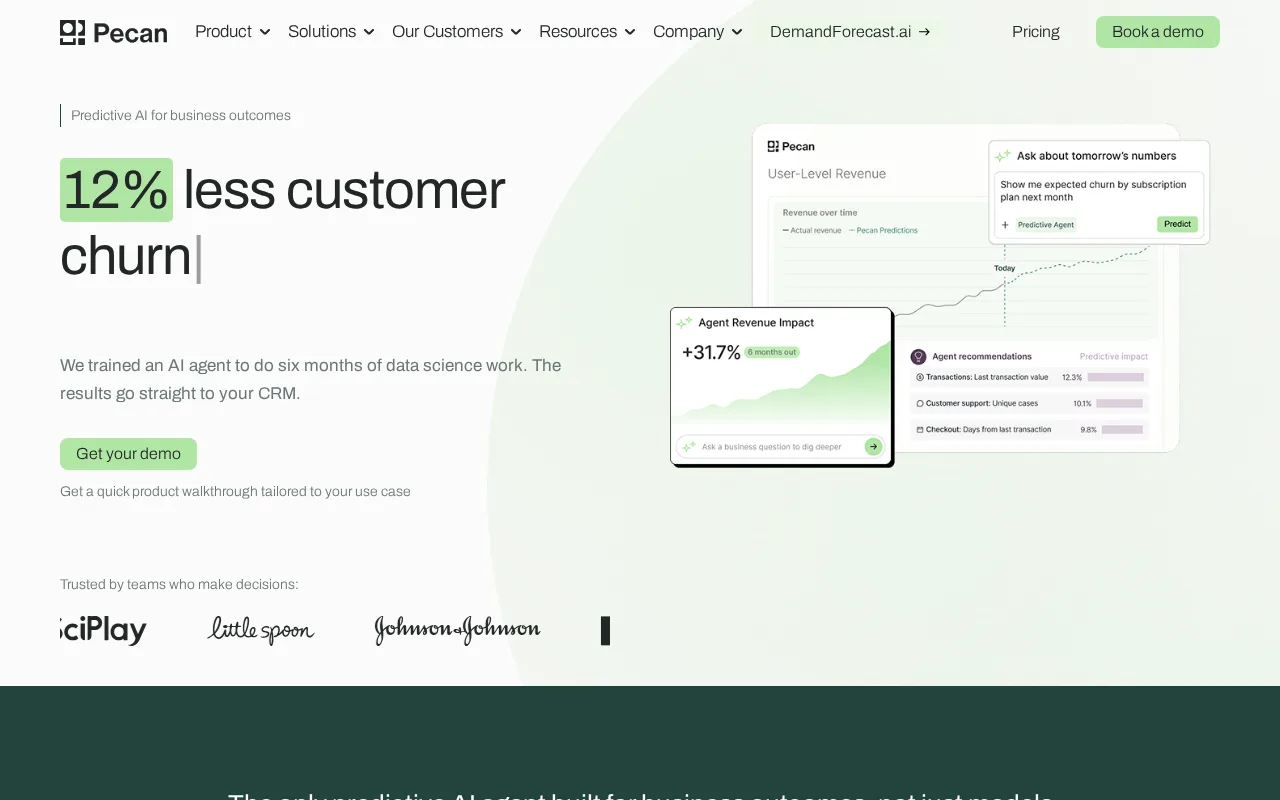1280x800 pixels.
Task: Click the green arrow send button
Action: pos(873,447)
